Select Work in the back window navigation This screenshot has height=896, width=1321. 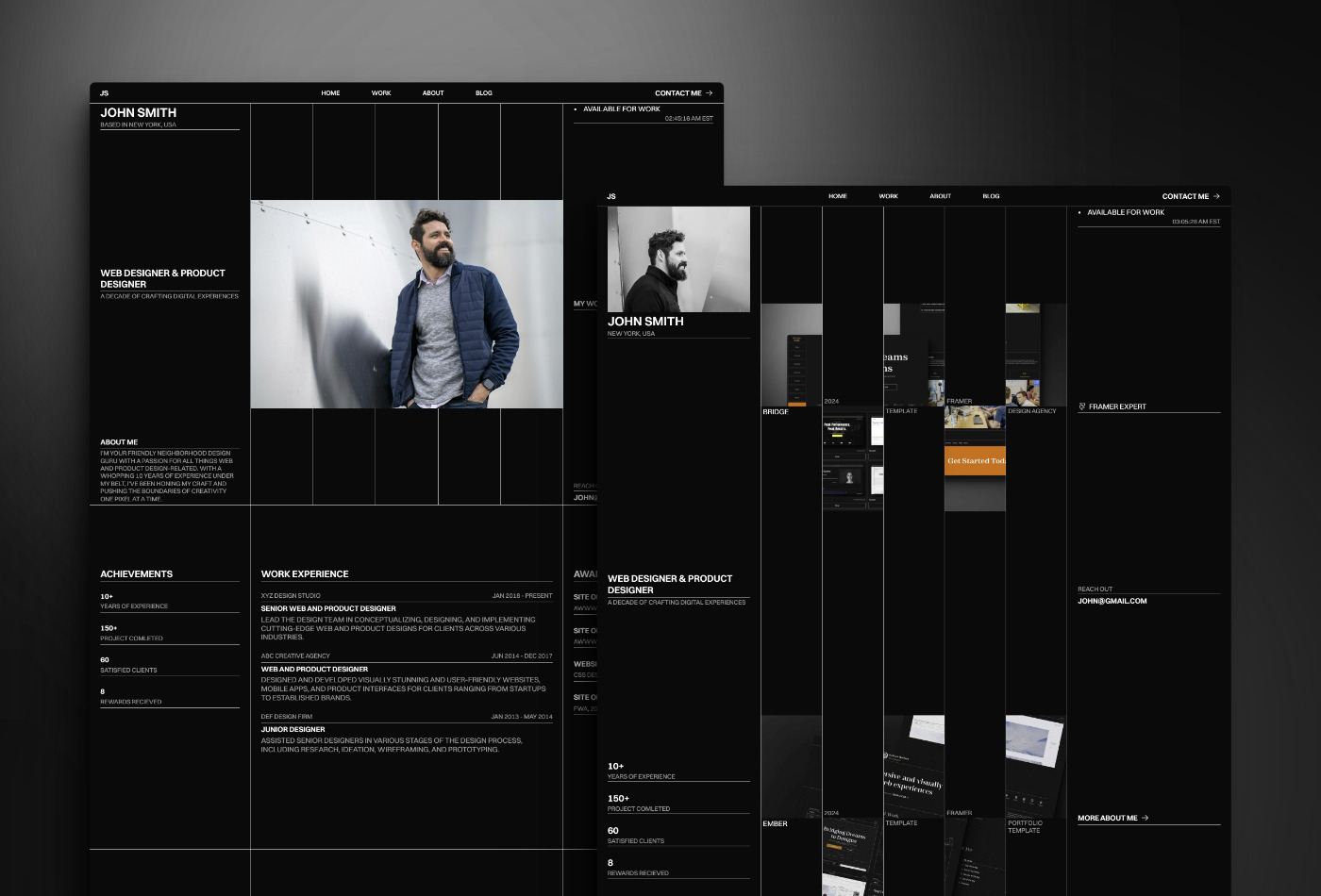click(x=381, y=93)
